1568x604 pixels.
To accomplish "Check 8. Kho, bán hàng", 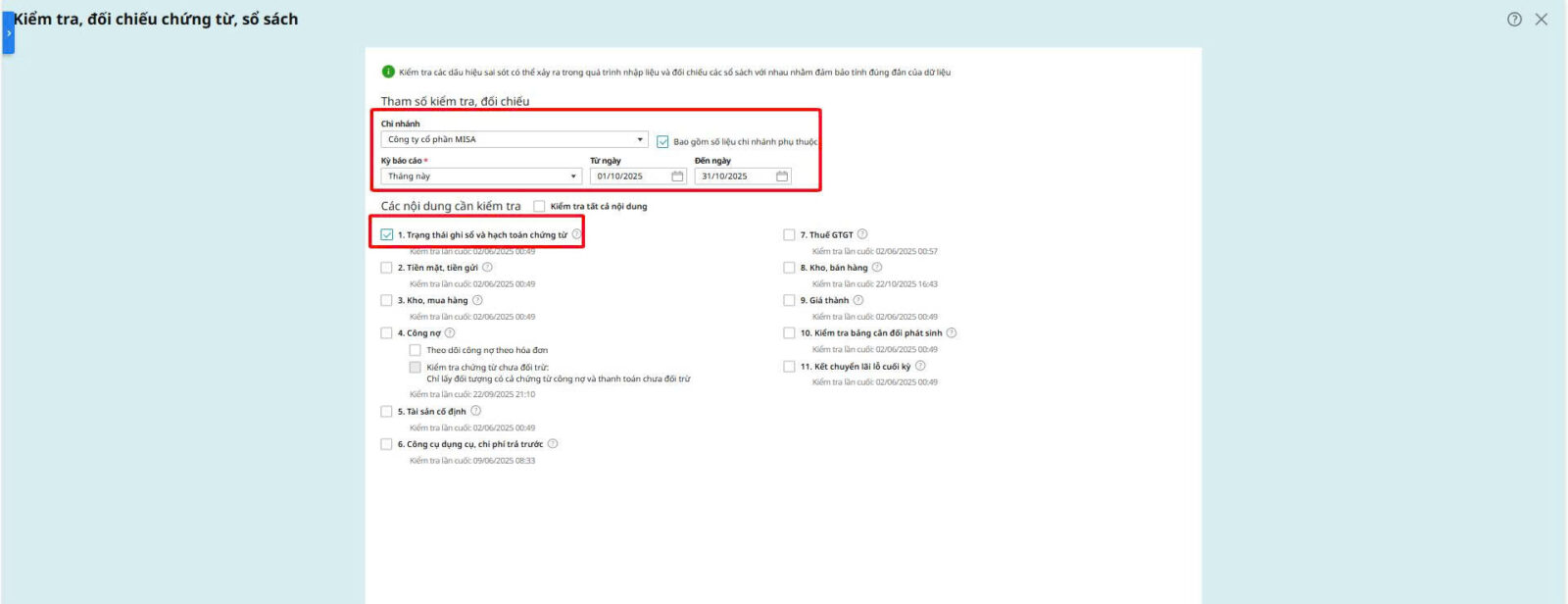I will [x=789, y=268].
